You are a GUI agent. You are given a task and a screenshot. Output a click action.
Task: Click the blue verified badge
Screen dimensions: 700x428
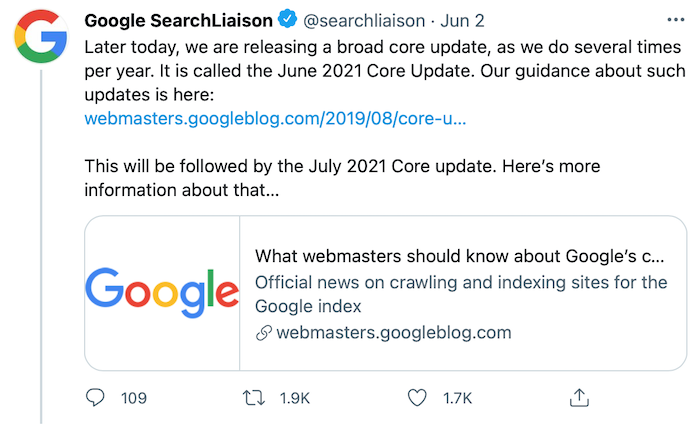tap(288, 19)
